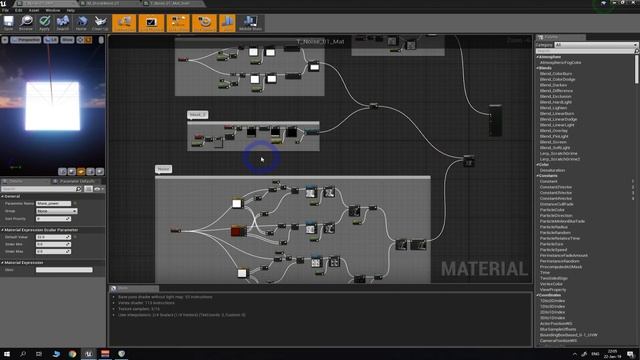The height and width of the screenshot is (360, 640).
Task: Select Blend_Overlay in the Palette
Action: (x=554, y=131)
